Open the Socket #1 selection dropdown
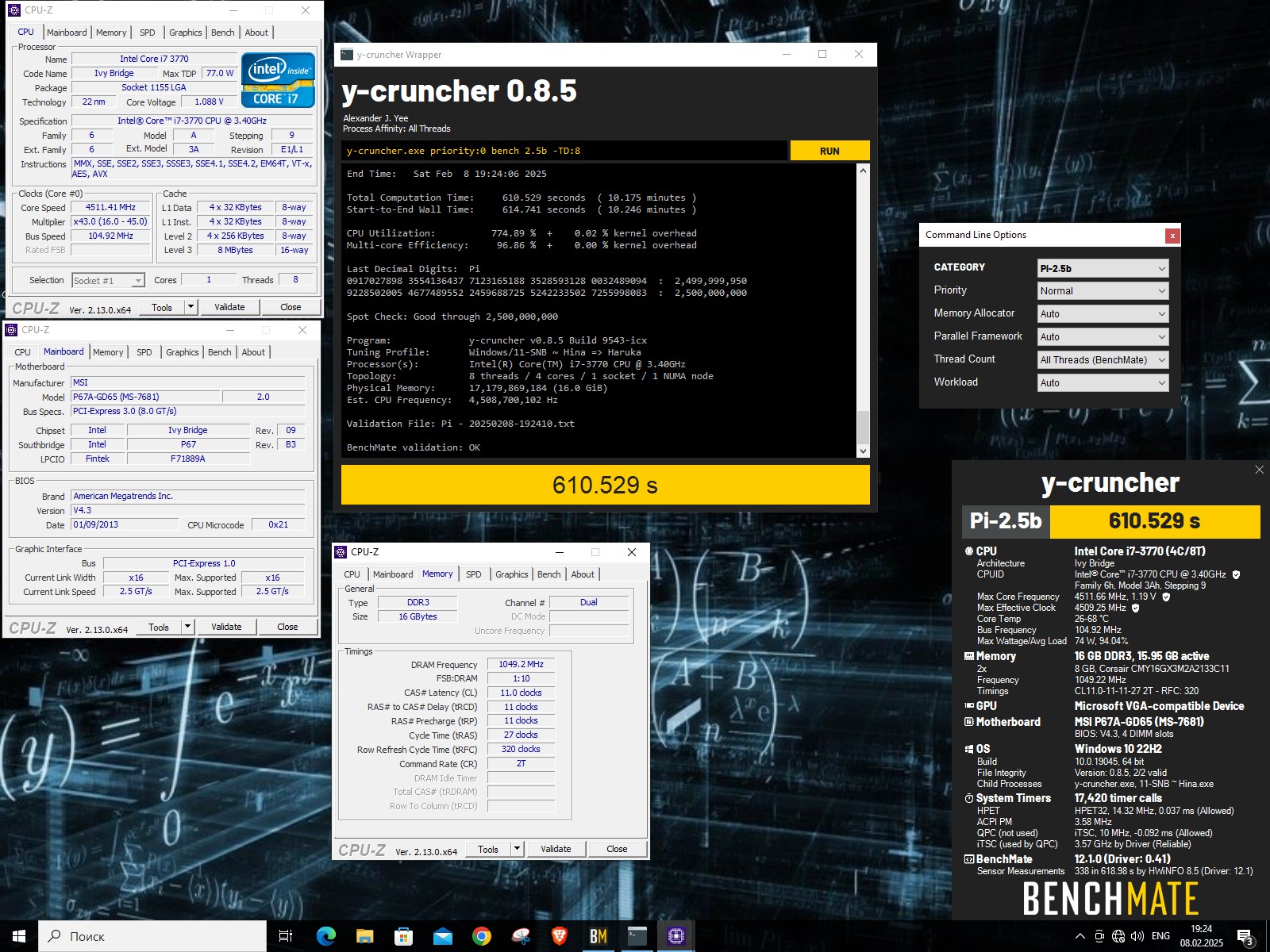The height and width of the screenshot is (952, 1270). click(x=108, y=280)
